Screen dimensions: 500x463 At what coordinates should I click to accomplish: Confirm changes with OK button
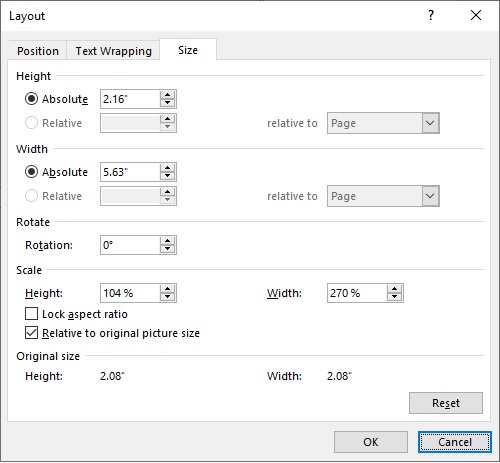click(x=371, y=442)
